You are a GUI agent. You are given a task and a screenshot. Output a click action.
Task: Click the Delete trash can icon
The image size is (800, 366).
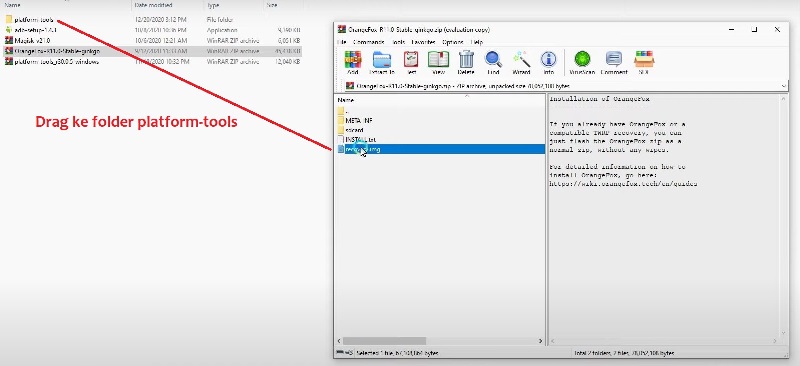coord(466,60)
